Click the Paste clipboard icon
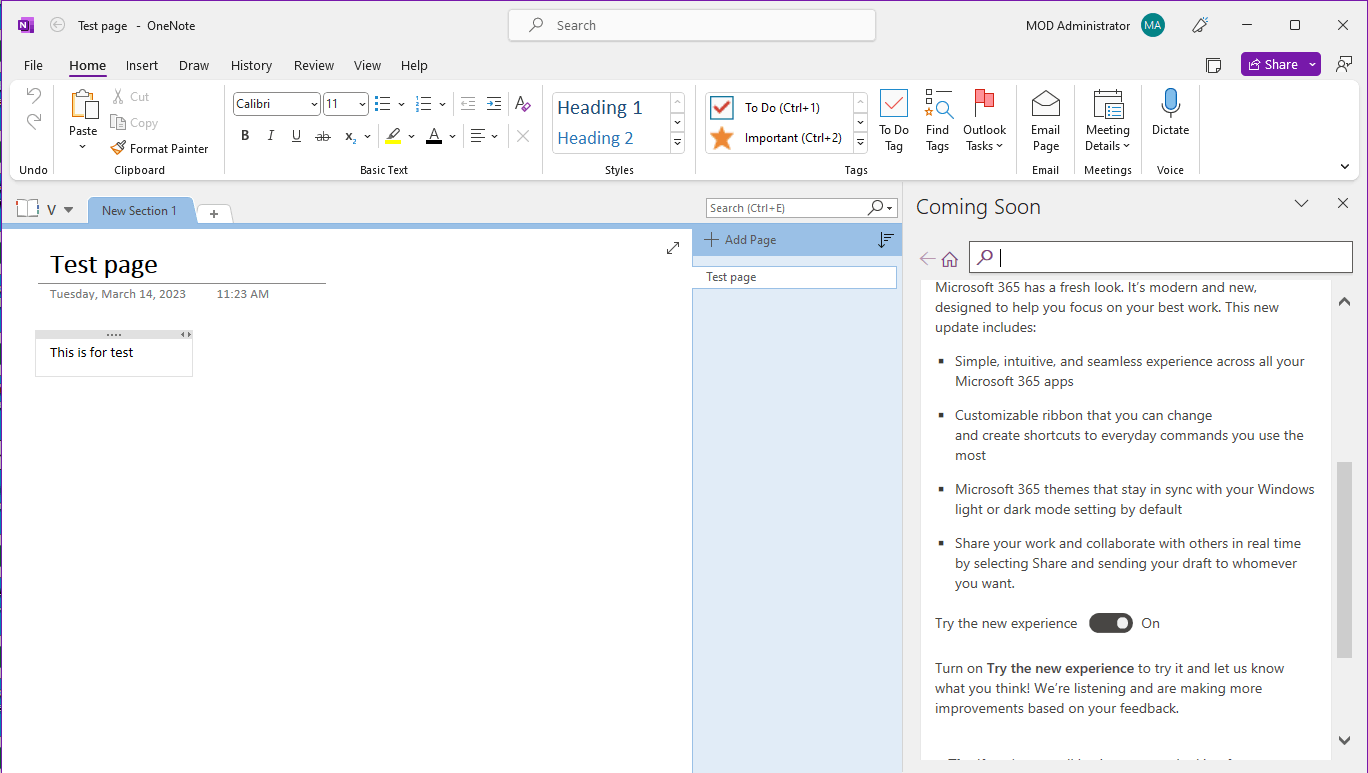The height and width of the screenshot is (773, 1368). click(84, 105)
